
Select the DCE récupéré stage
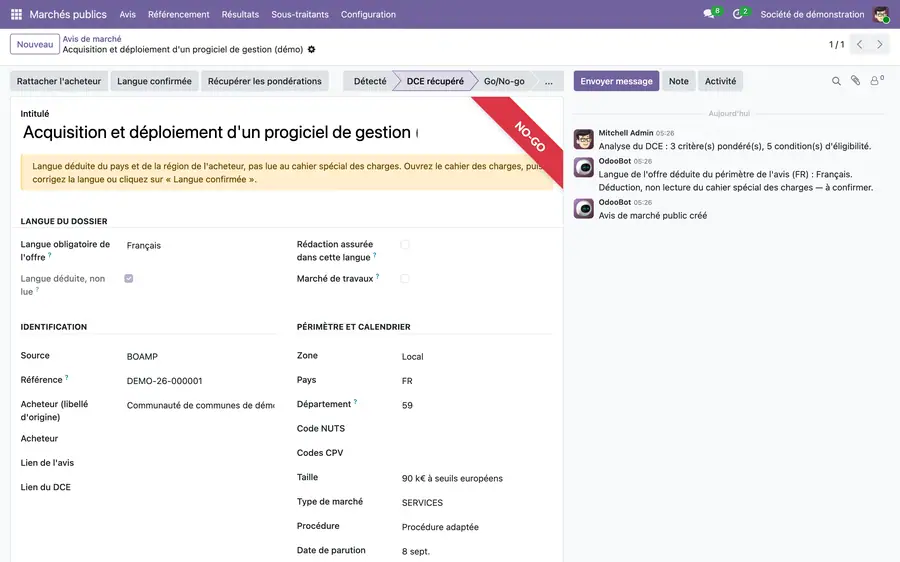point(435,81)
